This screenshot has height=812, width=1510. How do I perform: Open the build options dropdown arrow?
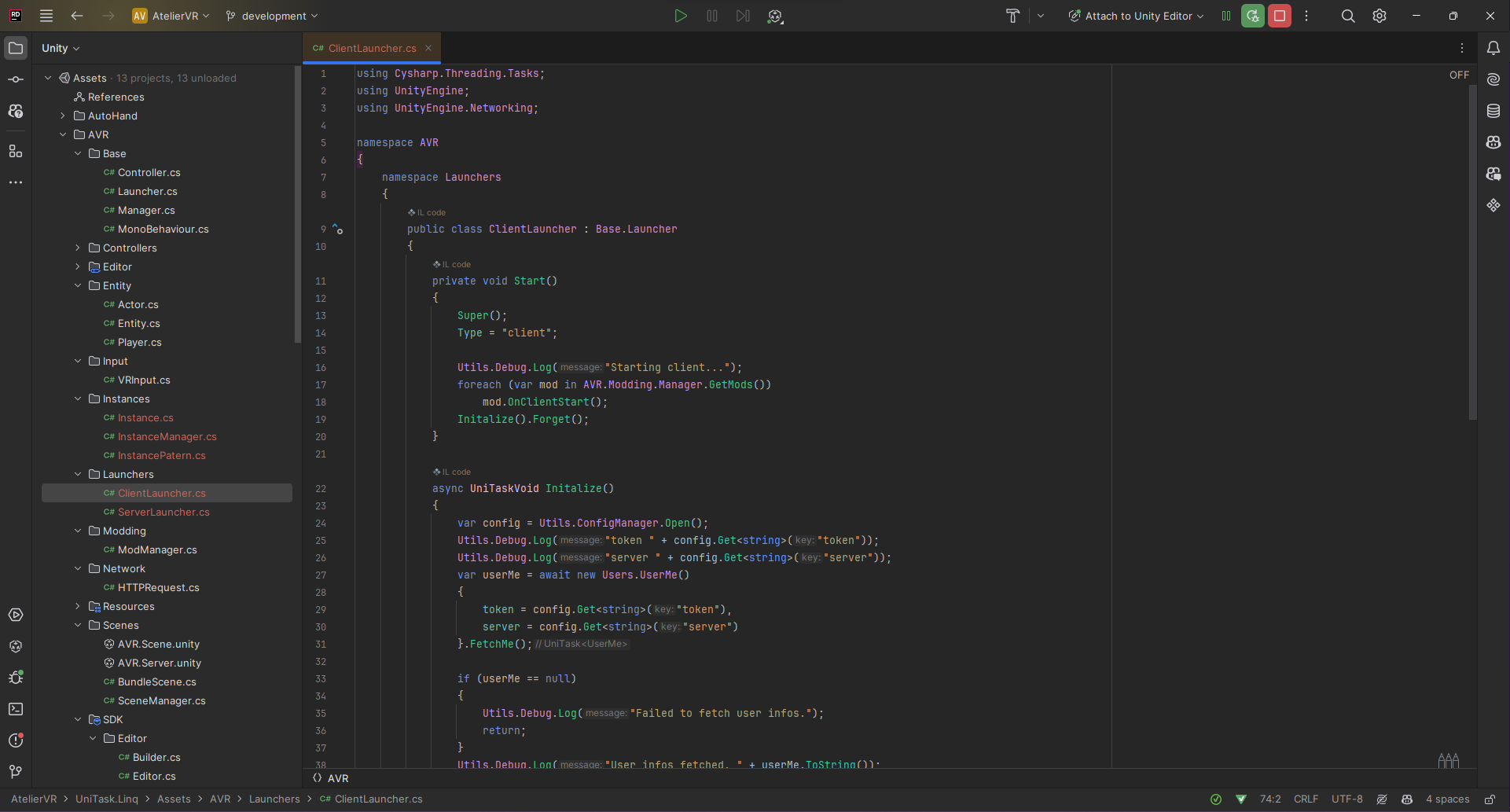tap(1041, 16)
